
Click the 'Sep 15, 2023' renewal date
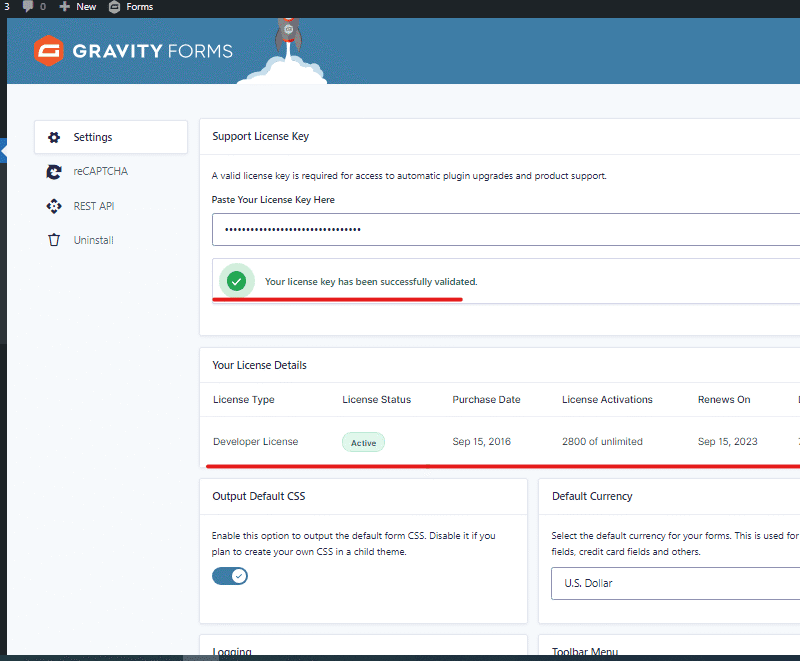pos(728,442)
